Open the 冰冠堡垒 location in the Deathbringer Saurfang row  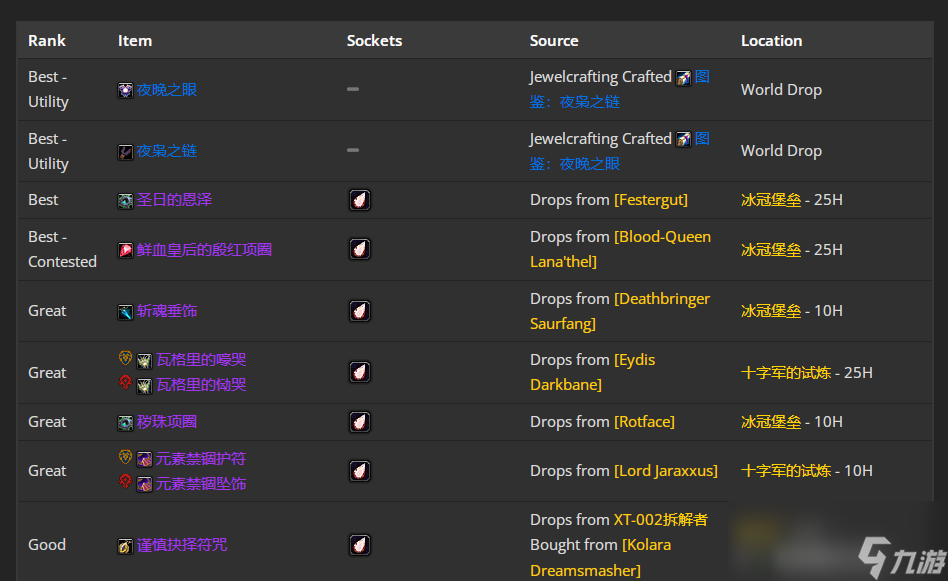coord(771,311)
